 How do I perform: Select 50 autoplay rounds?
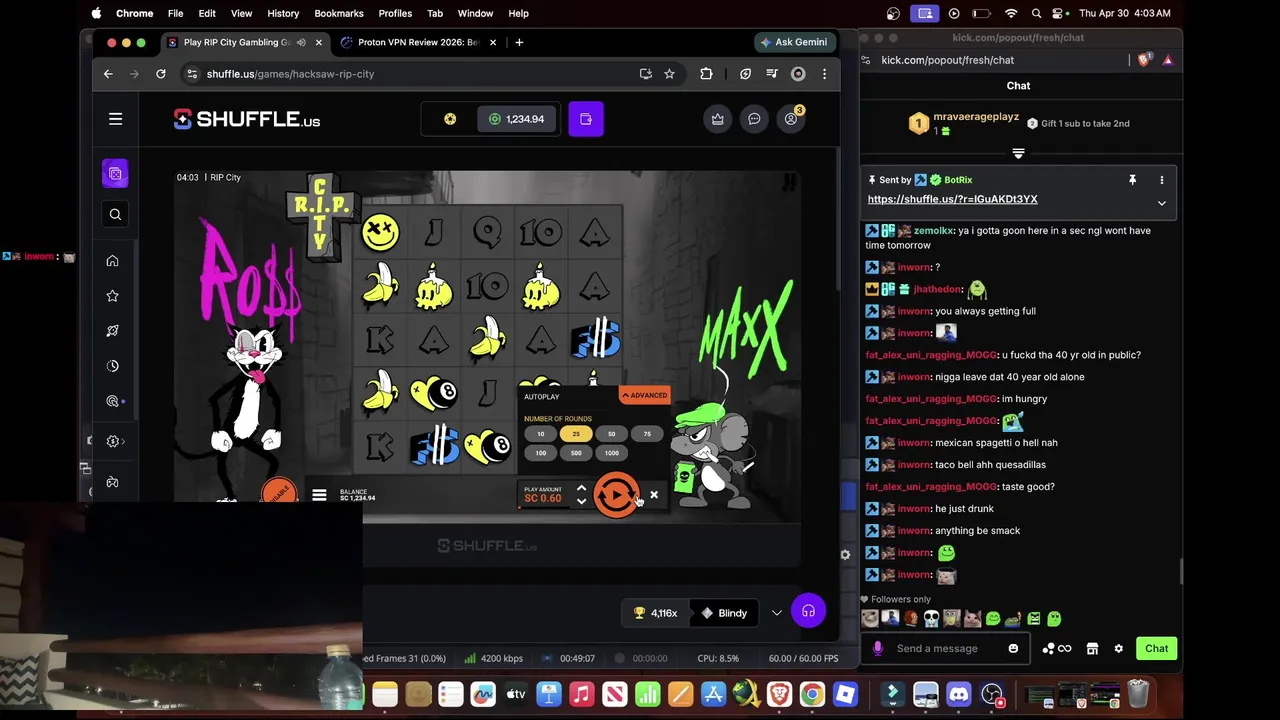(x=611, y=434)
